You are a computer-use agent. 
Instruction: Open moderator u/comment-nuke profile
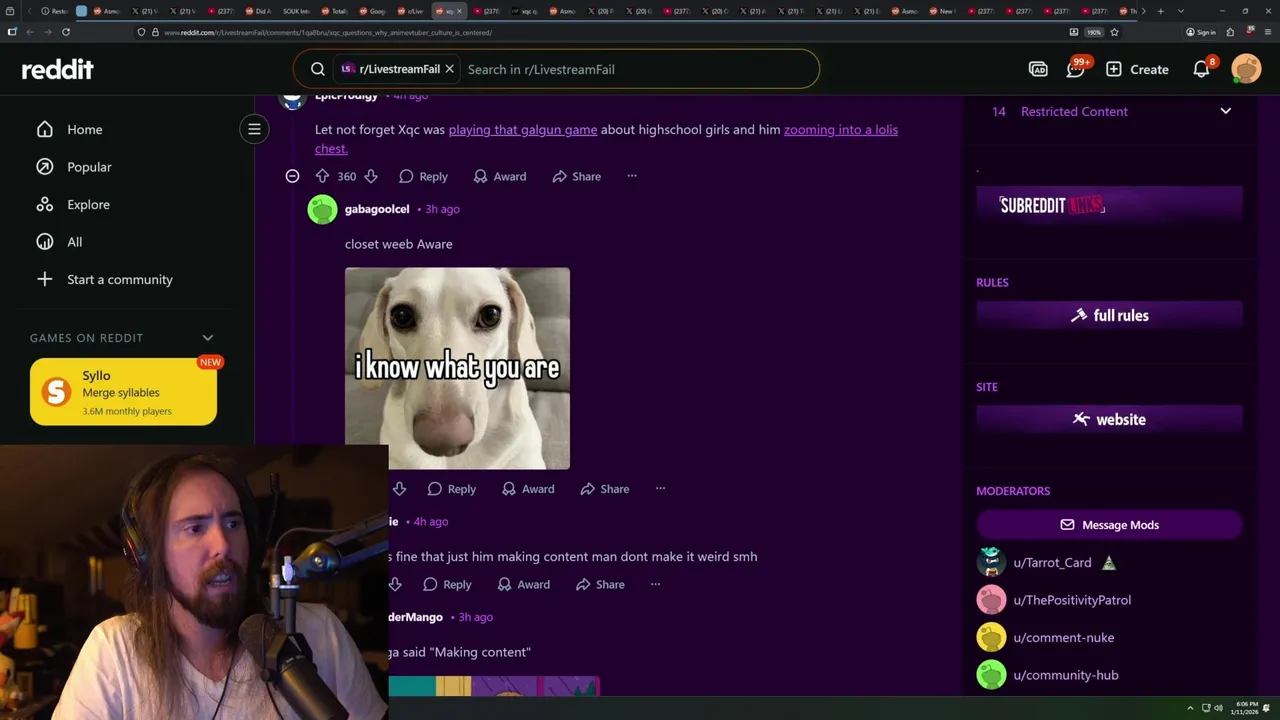click(x=1063, y=638)
